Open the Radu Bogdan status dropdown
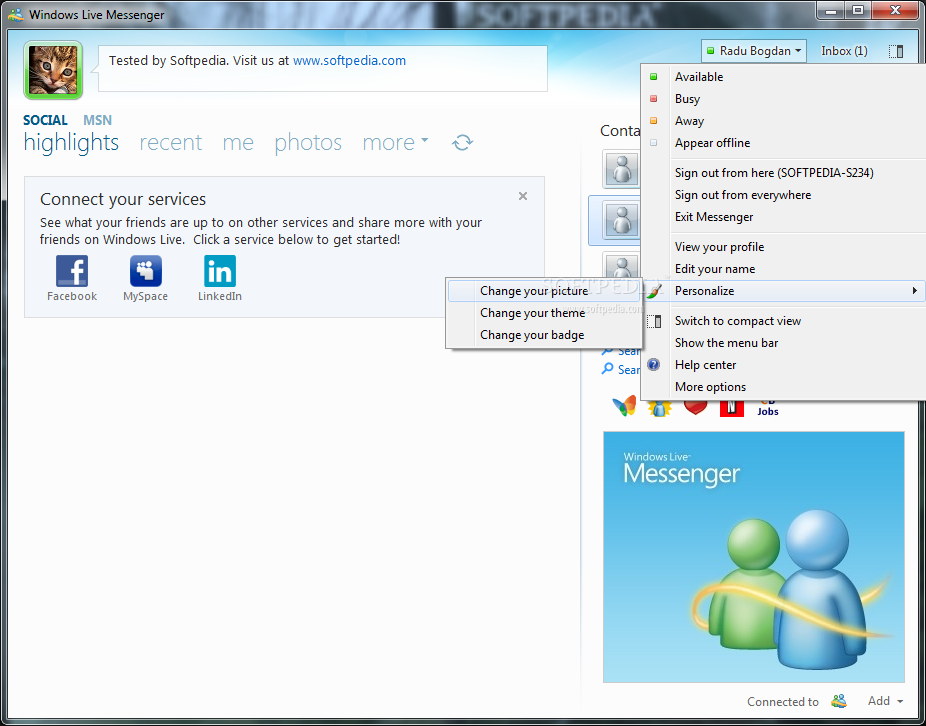 [754, 51]
